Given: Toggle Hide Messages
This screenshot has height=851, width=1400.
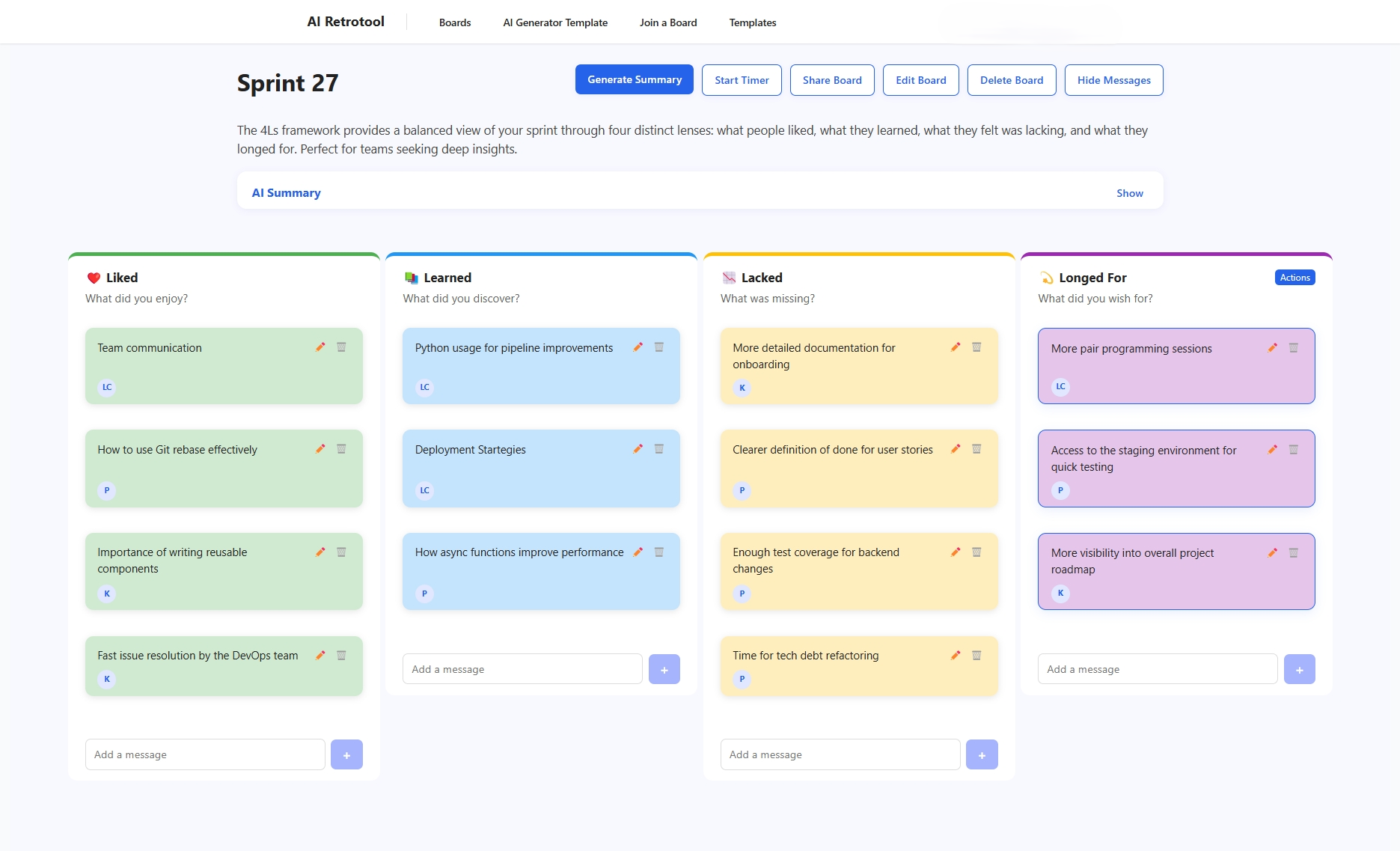Looking at the screenshot, I should pyautogui.click(x=1113, y=80).
